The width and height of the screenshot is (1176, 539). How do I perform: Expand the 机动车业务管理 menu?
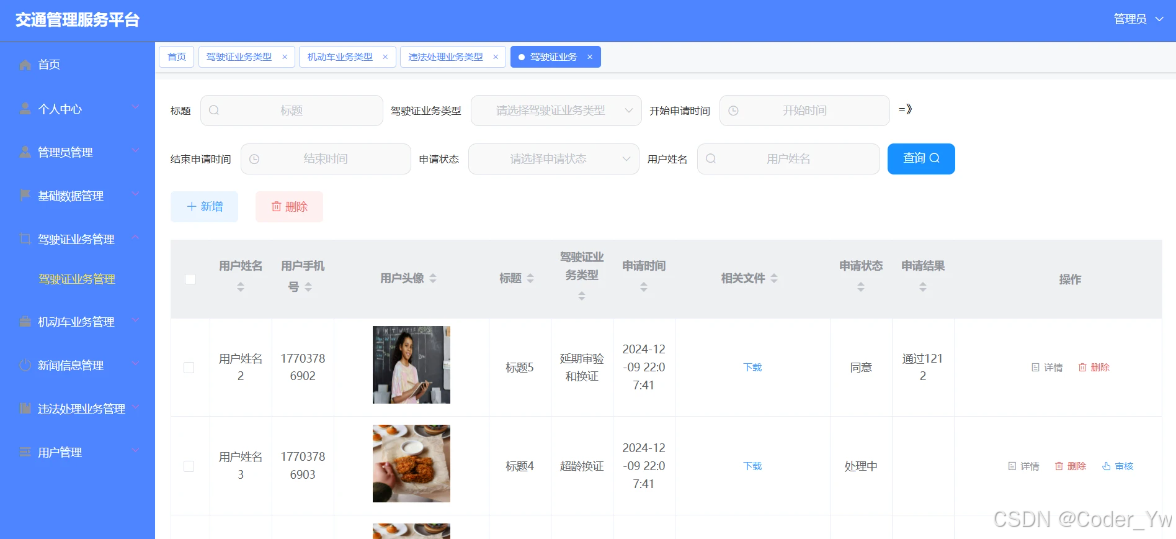click(136, 320)
